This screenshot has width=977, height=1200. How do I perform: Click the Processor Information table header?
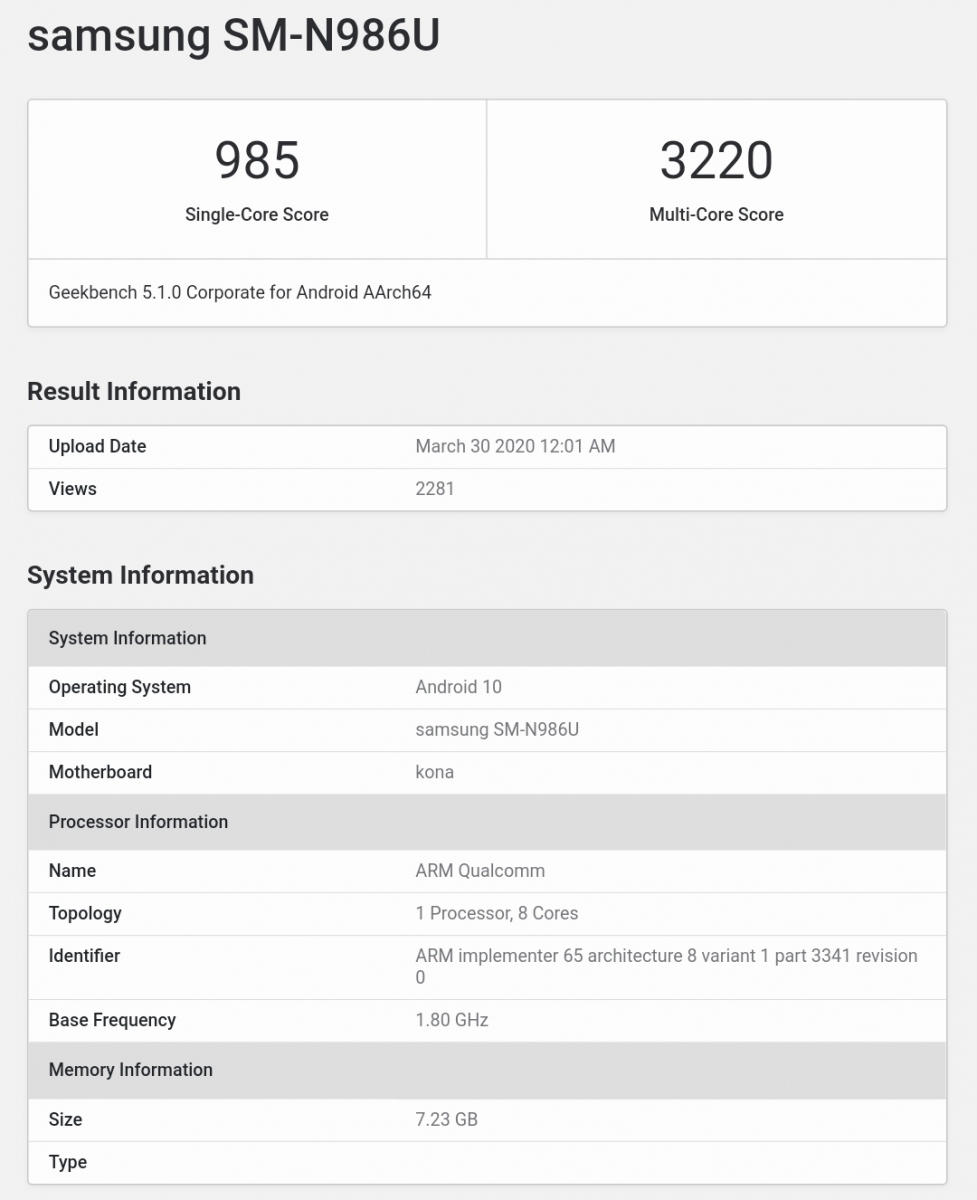click(138, 822)
